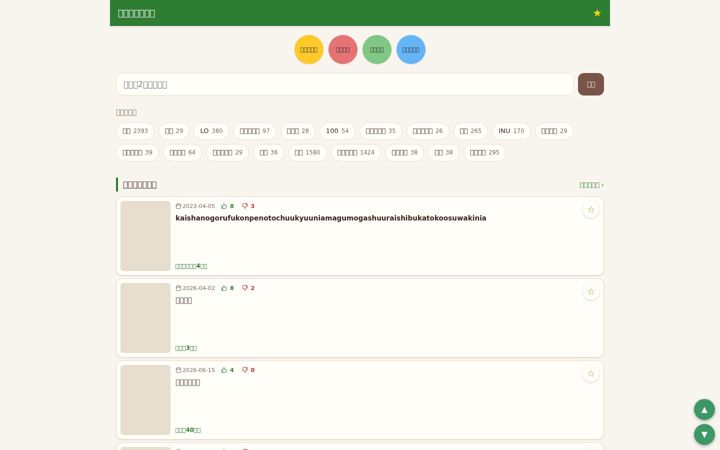Dislike the 2026-04-02 post with thumbs-down

pyautogui.click(x=245, y=288)
